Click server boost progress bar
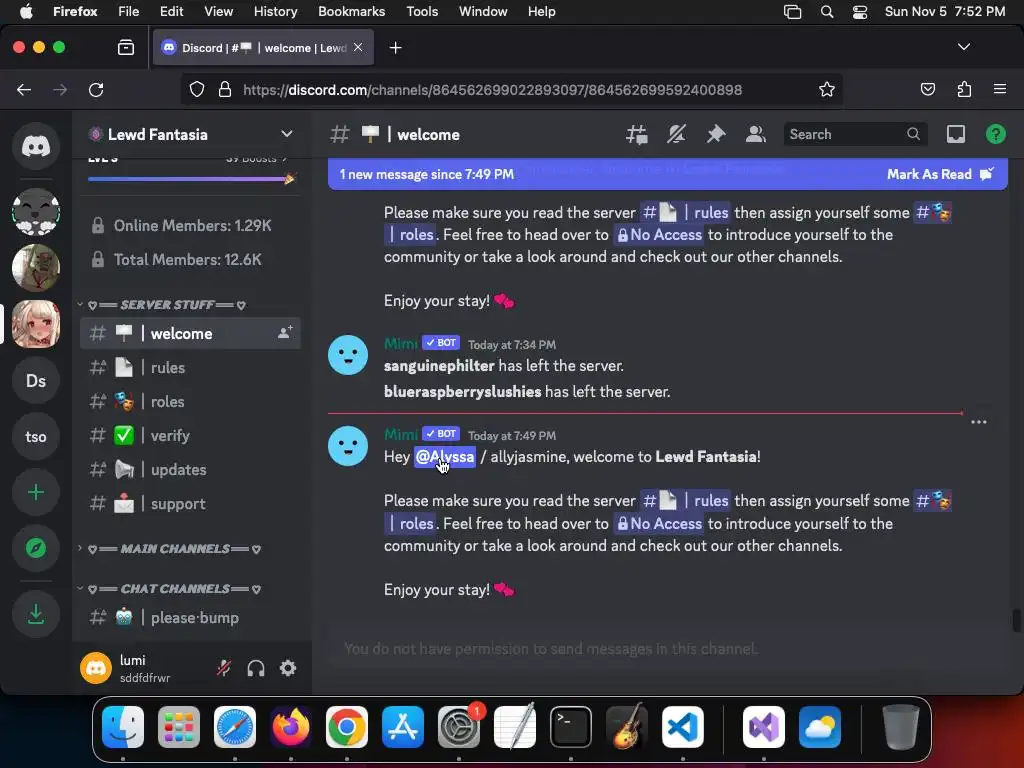The image size is (1024, 768). (191, 178)
